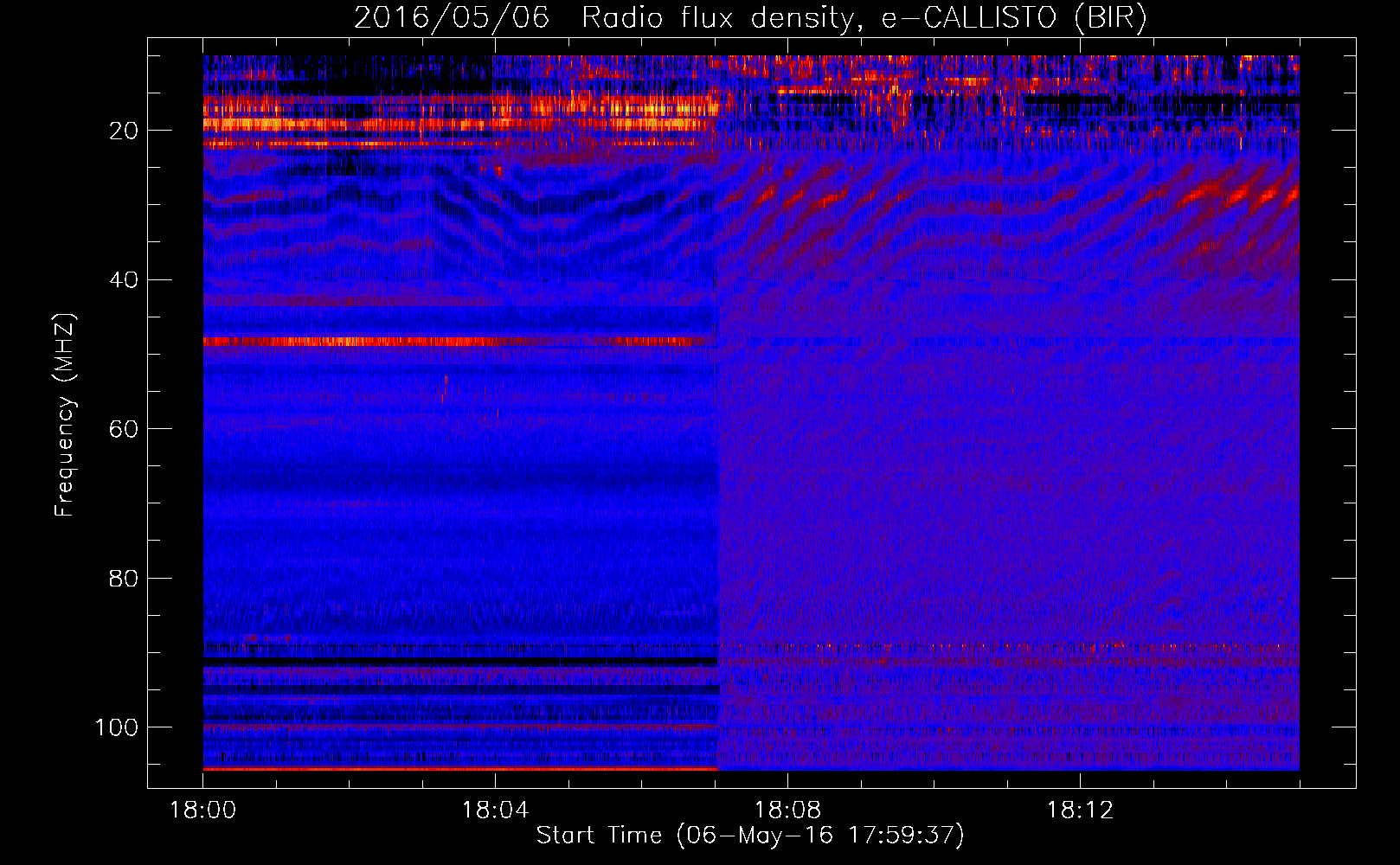Screen dimensions: 1400x865
Task: Click the 'Start Time (06-May-16 17:59:37)' axis label
Action: pyautogui.click(x=750, y=836)
